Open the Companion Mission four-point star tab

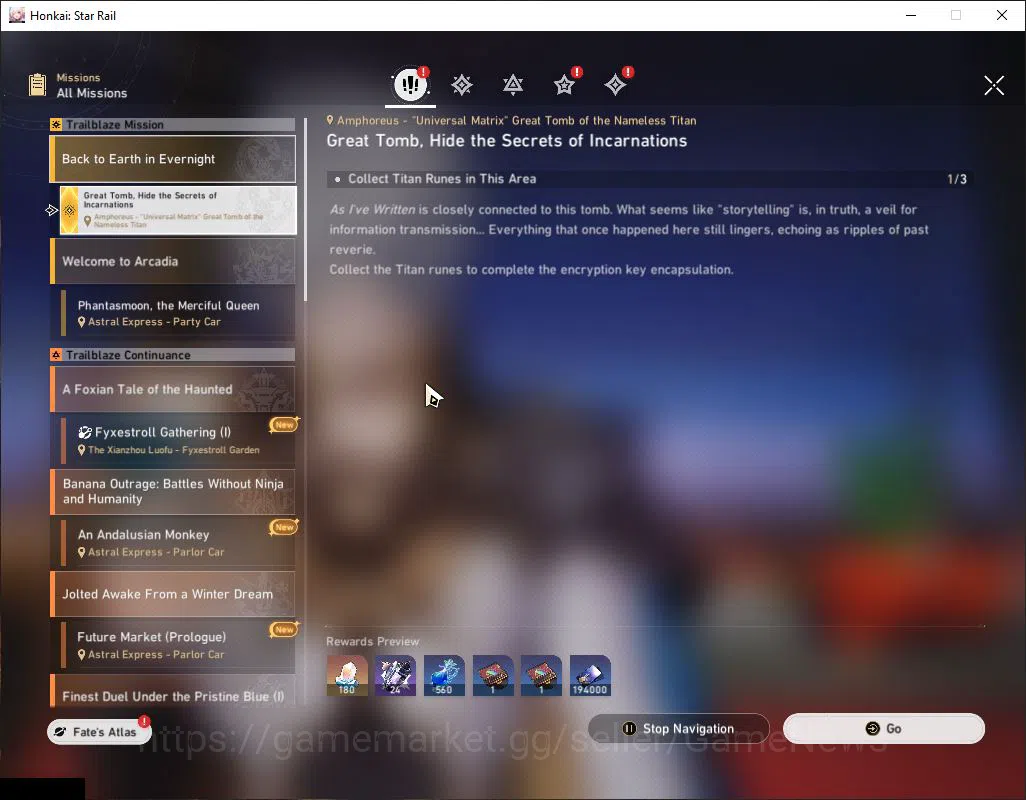tap(615, 84)
